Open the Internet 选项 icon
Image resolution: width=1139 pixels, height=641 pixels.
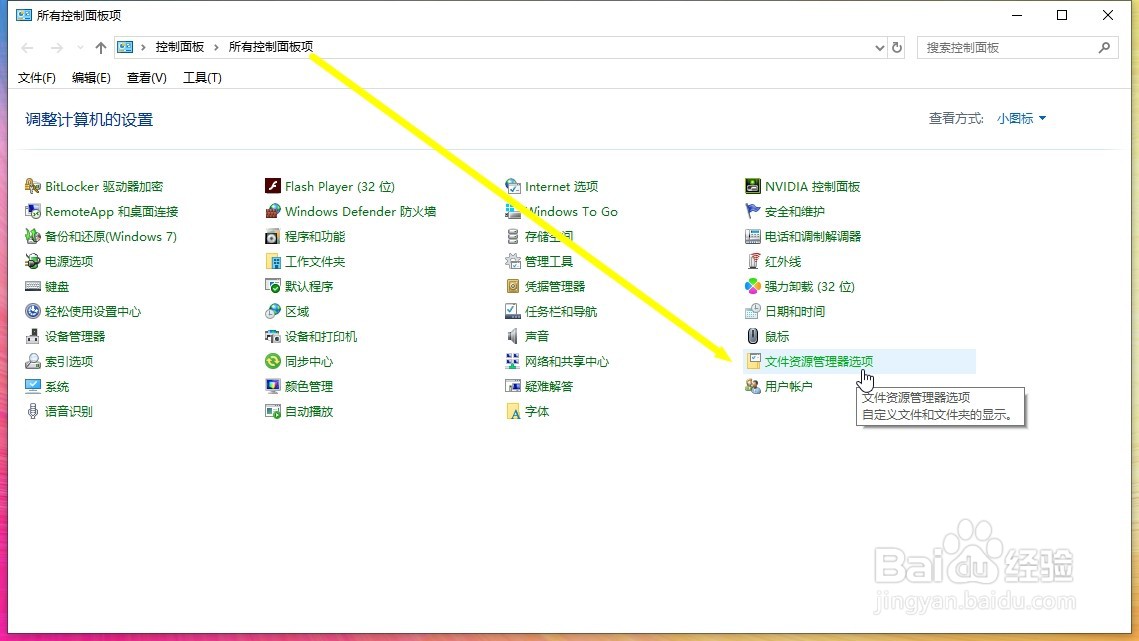click(513, 186)
